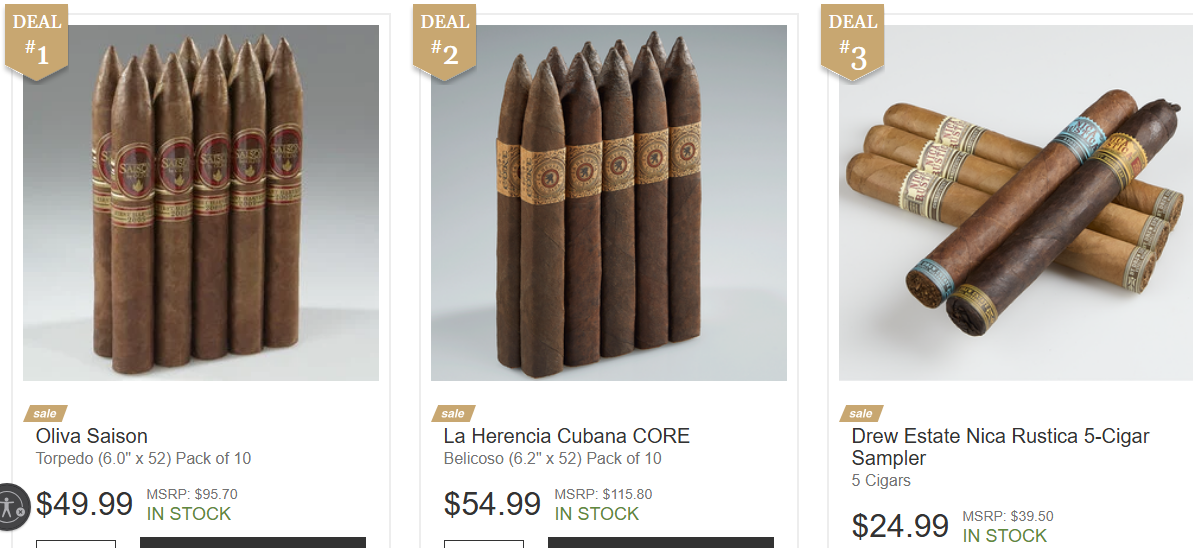Click the dark cart button under La Herencia Cubana

(660, 543)
